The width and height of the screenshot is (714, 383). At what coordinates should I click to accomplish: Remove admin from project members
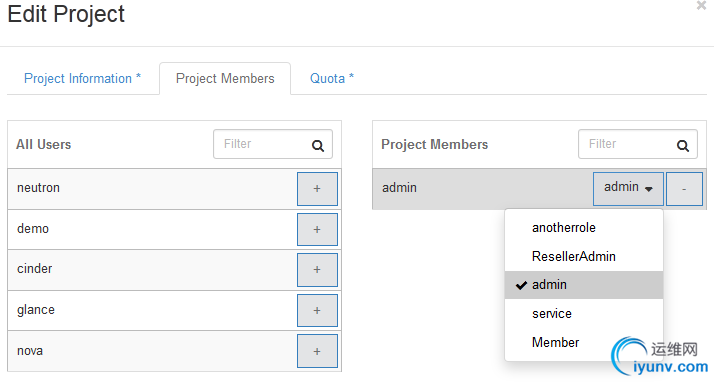pos(684,189)
